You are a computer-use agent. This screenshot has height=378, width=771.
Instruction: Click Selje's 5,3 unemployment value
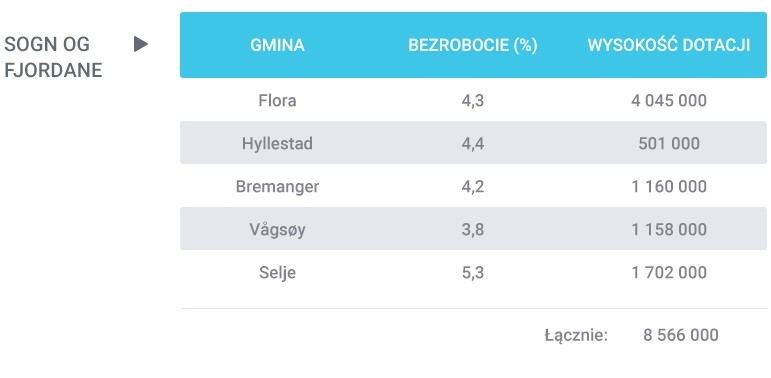pos(473,273)
